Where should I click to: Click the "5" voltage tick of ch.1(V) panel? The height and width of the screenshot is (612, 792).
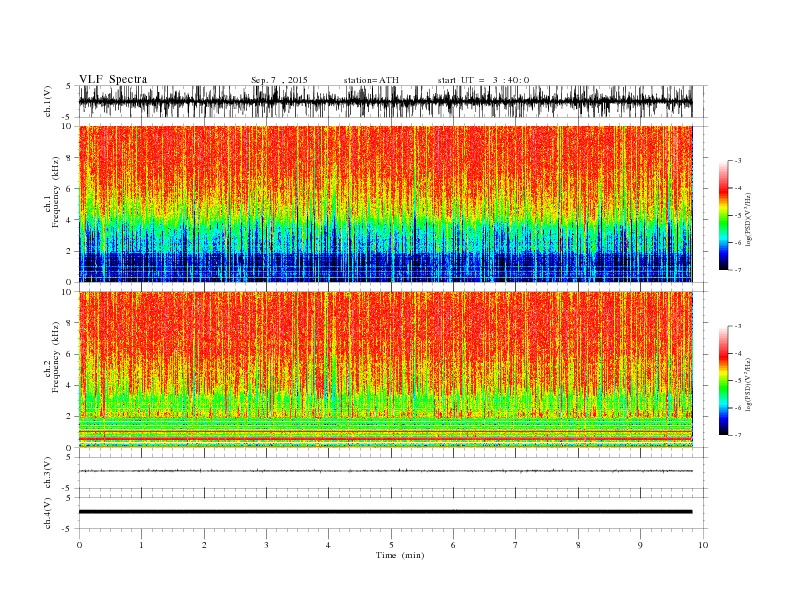69,86
